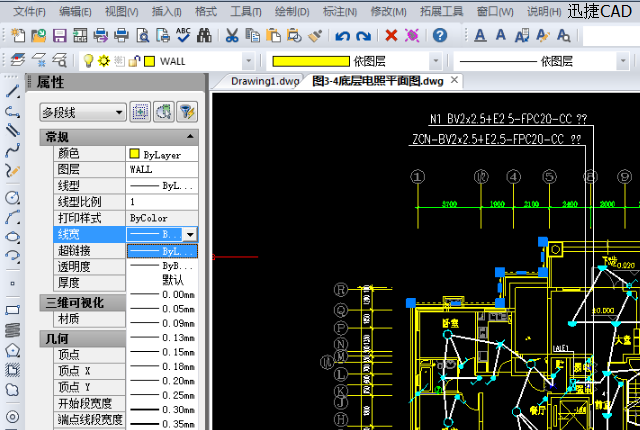Select 0.13mm lineweight
The image size is (640, 430).
pos(162,337)
